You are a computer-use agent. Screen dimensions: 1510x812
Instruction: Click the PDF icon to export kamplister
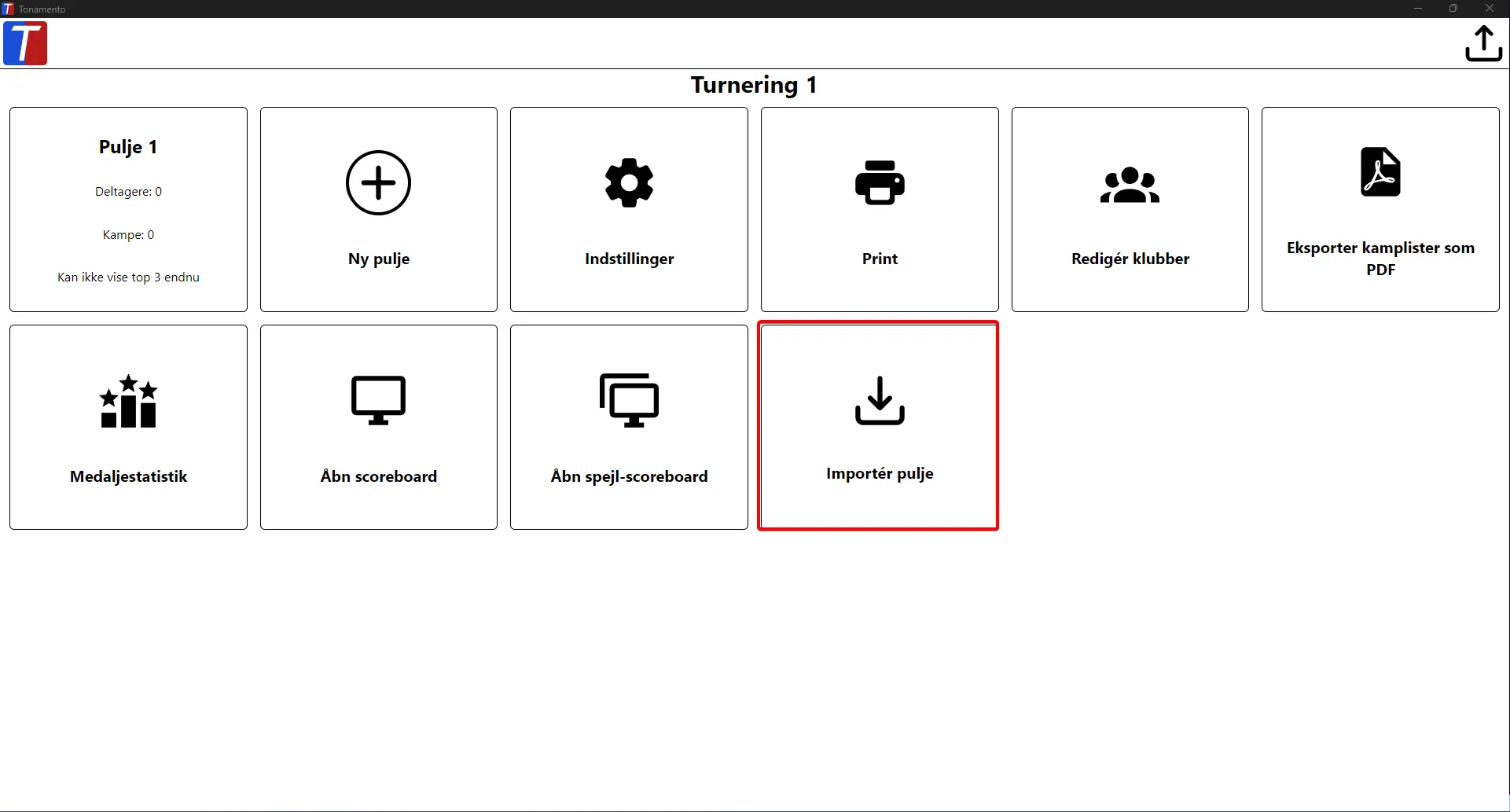click(x=1380, y=171)
